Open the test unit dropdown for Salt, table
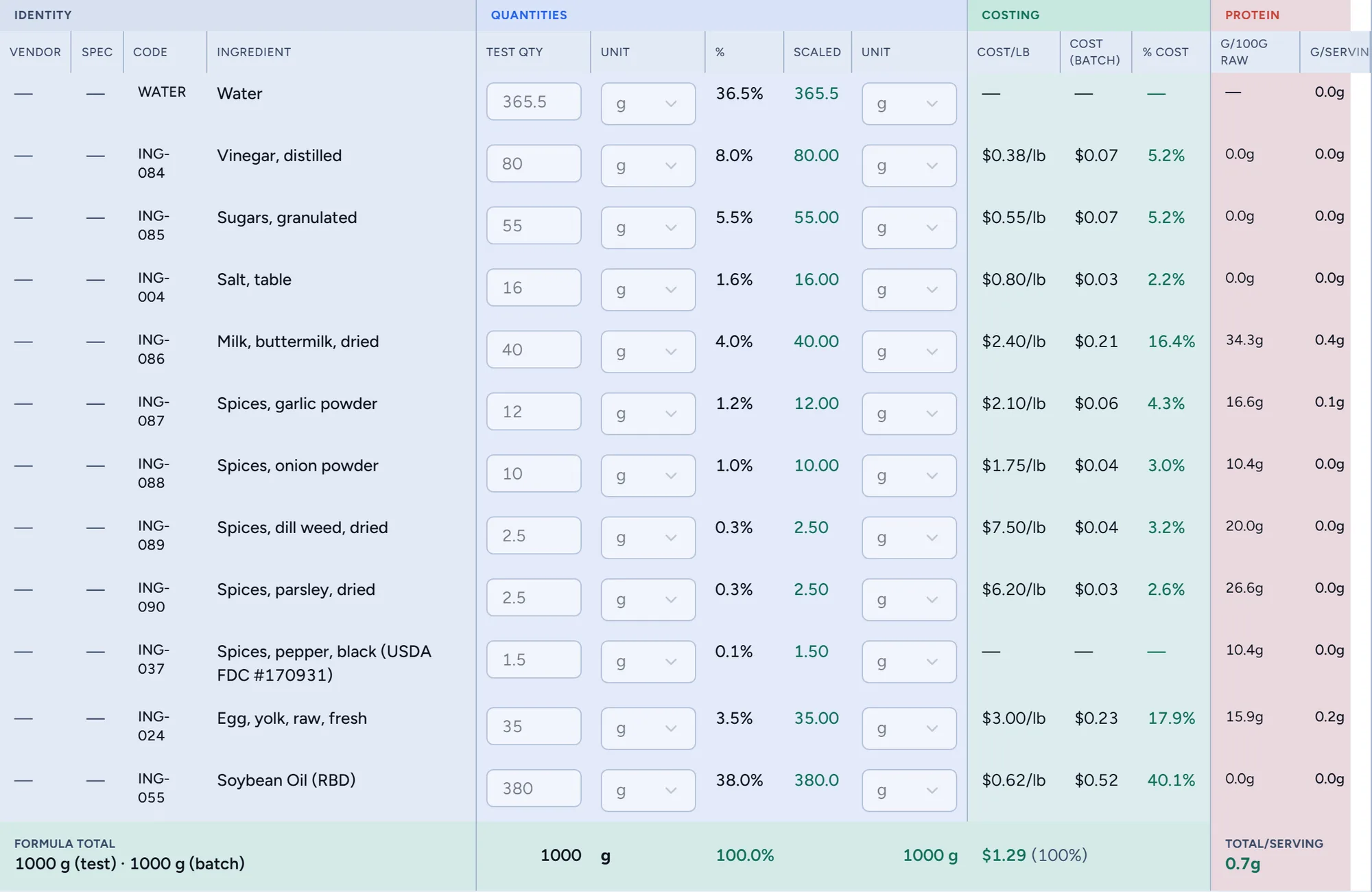The height and width of the screenshot is (892, 1372). tap(648, 290)
